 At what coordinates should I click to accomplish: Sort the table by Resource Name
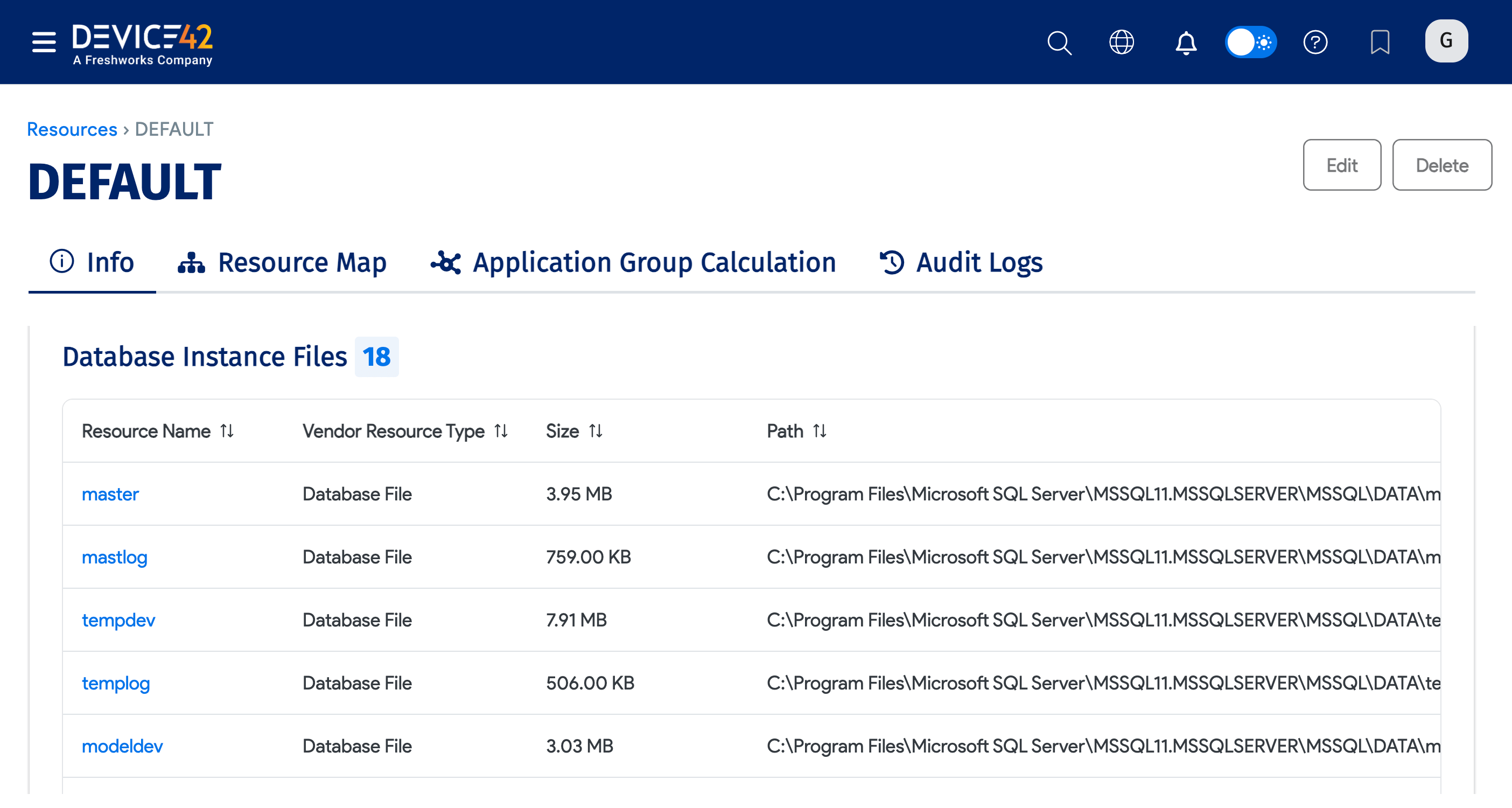click(x=227, y=431)
